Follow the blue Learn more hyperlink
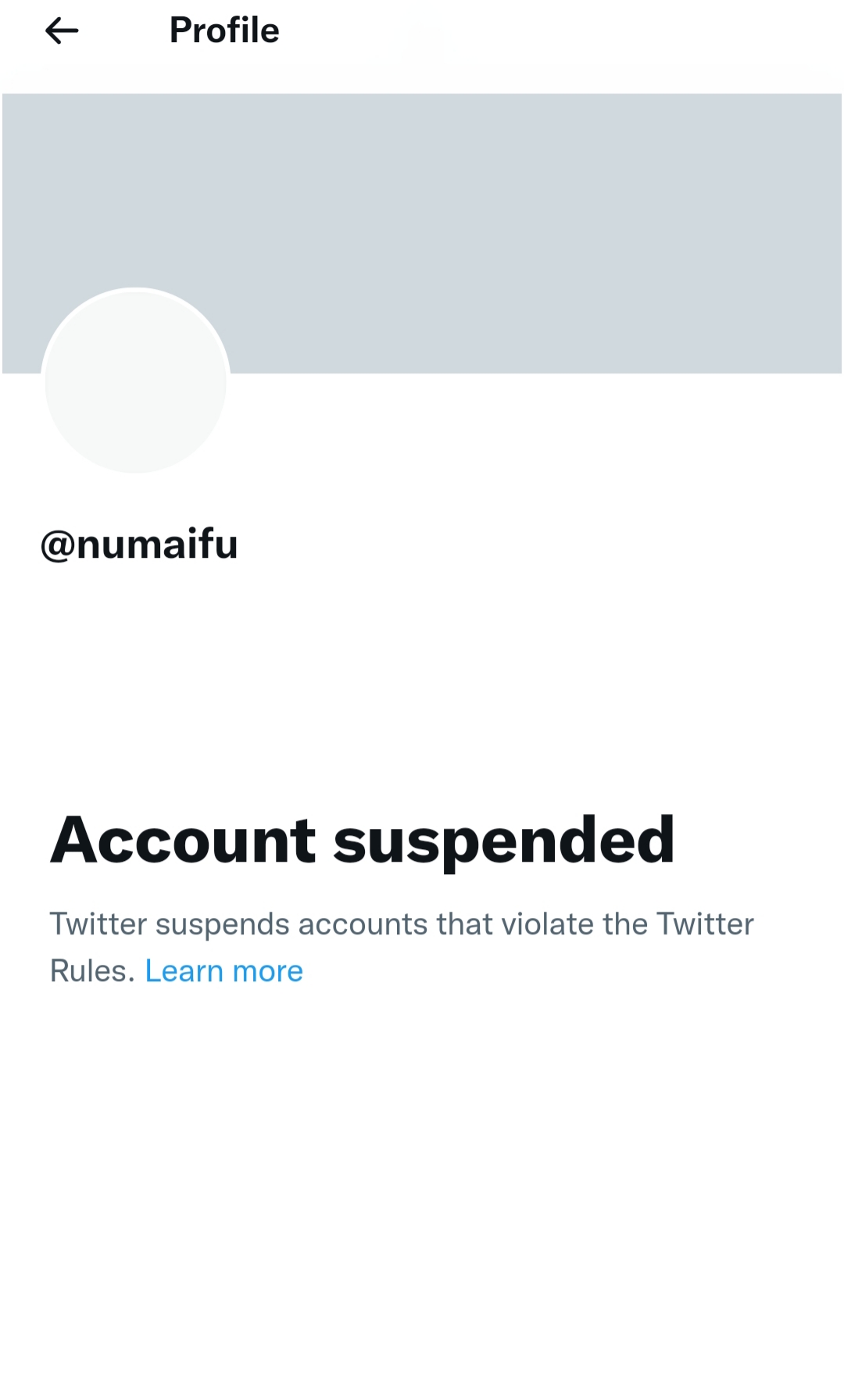Image resolution: width=844 pixels, height=1400 pixels. [x=224, y=971]
